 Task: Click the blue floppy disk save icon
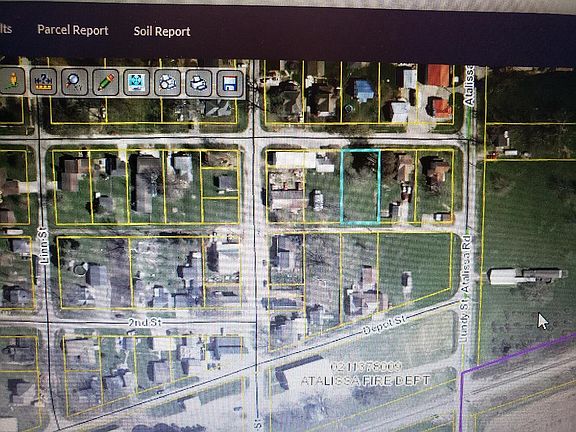click(230, 84)
